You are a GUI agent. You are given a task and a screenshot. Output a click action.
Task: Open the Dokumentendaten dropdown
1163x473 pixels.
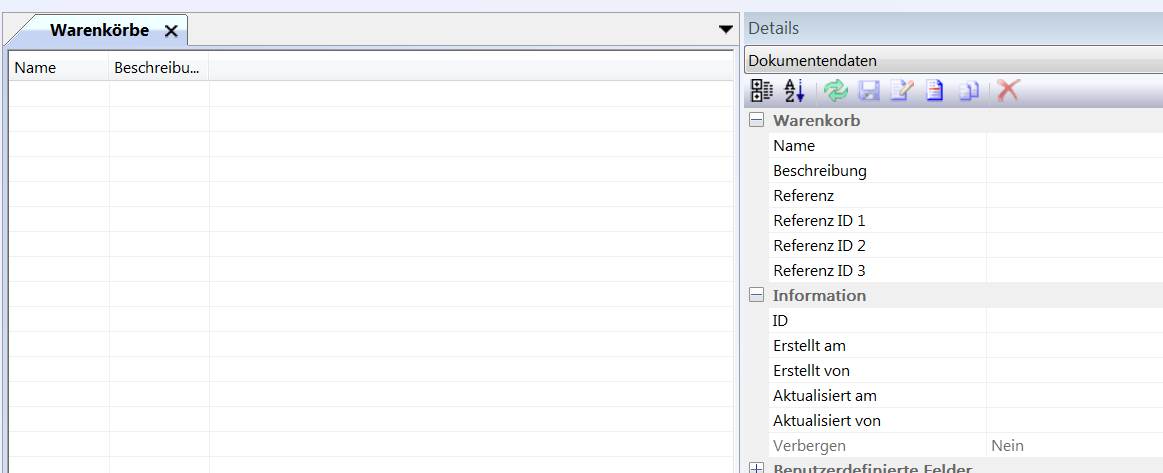(x=953, y=61)
